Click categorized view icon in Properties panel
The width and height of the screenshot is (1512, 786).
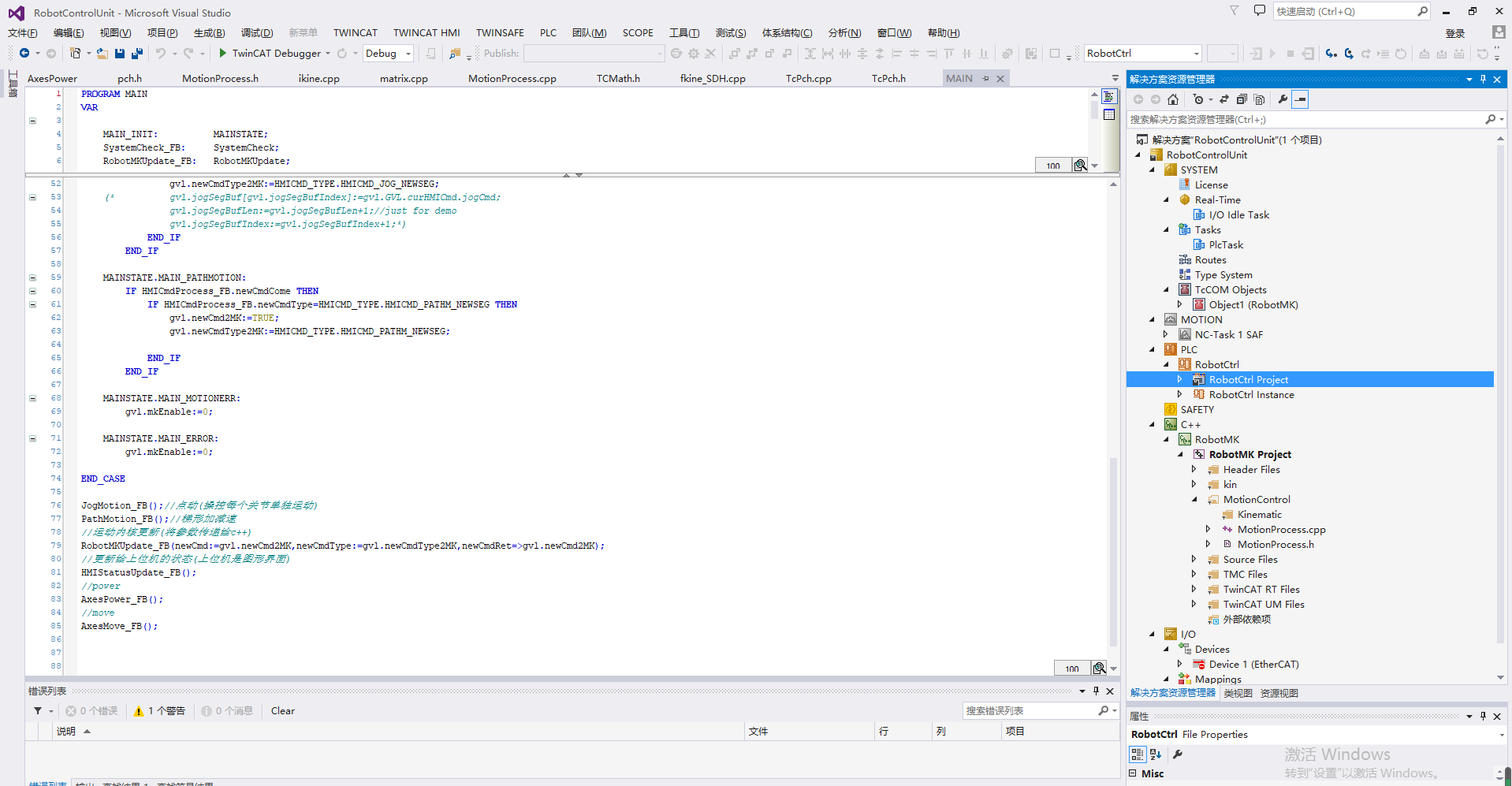click(1137, 754)
